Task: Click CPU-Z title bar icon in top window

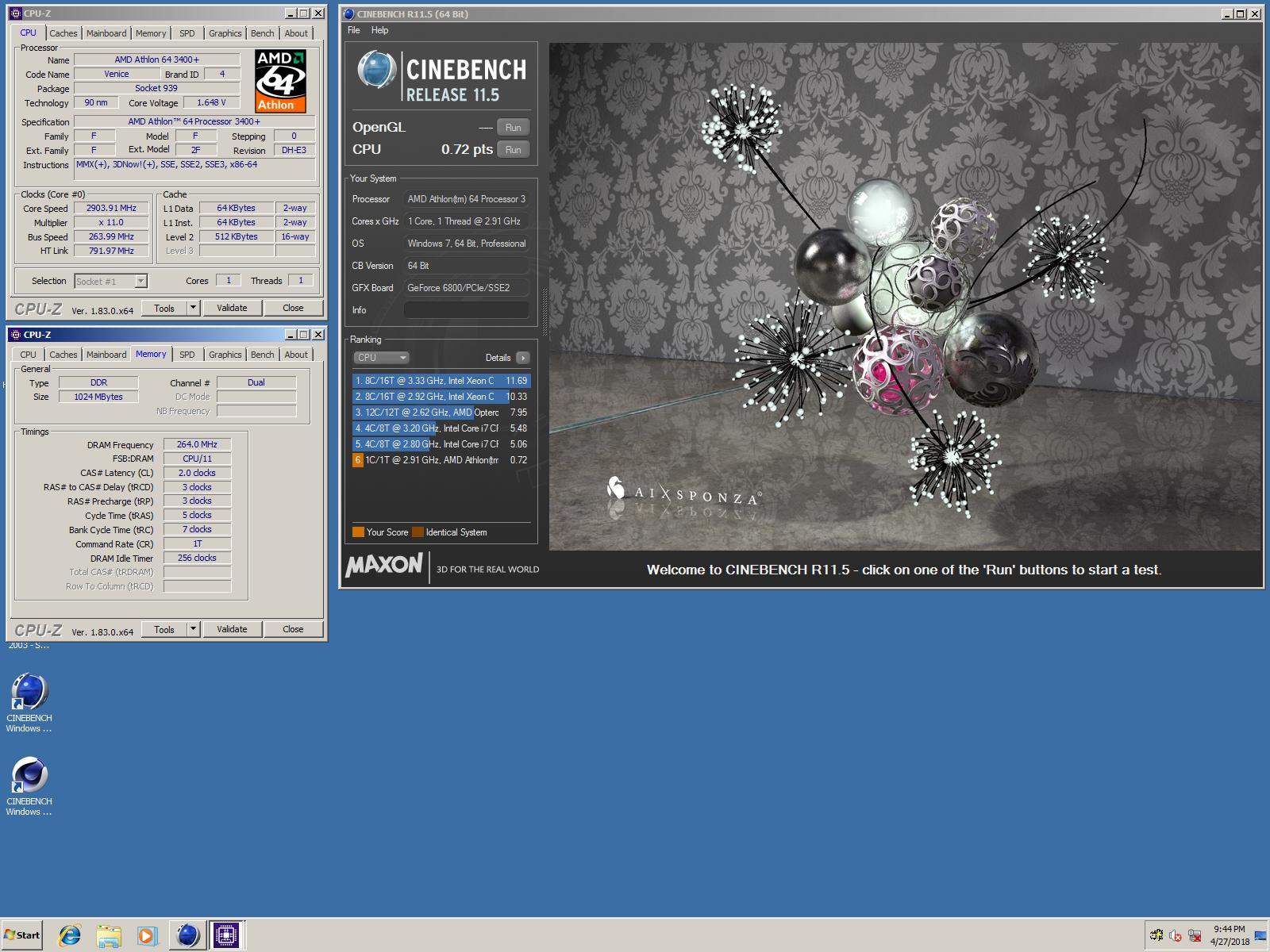Action: pyautogui.click(x=16, y=13)
